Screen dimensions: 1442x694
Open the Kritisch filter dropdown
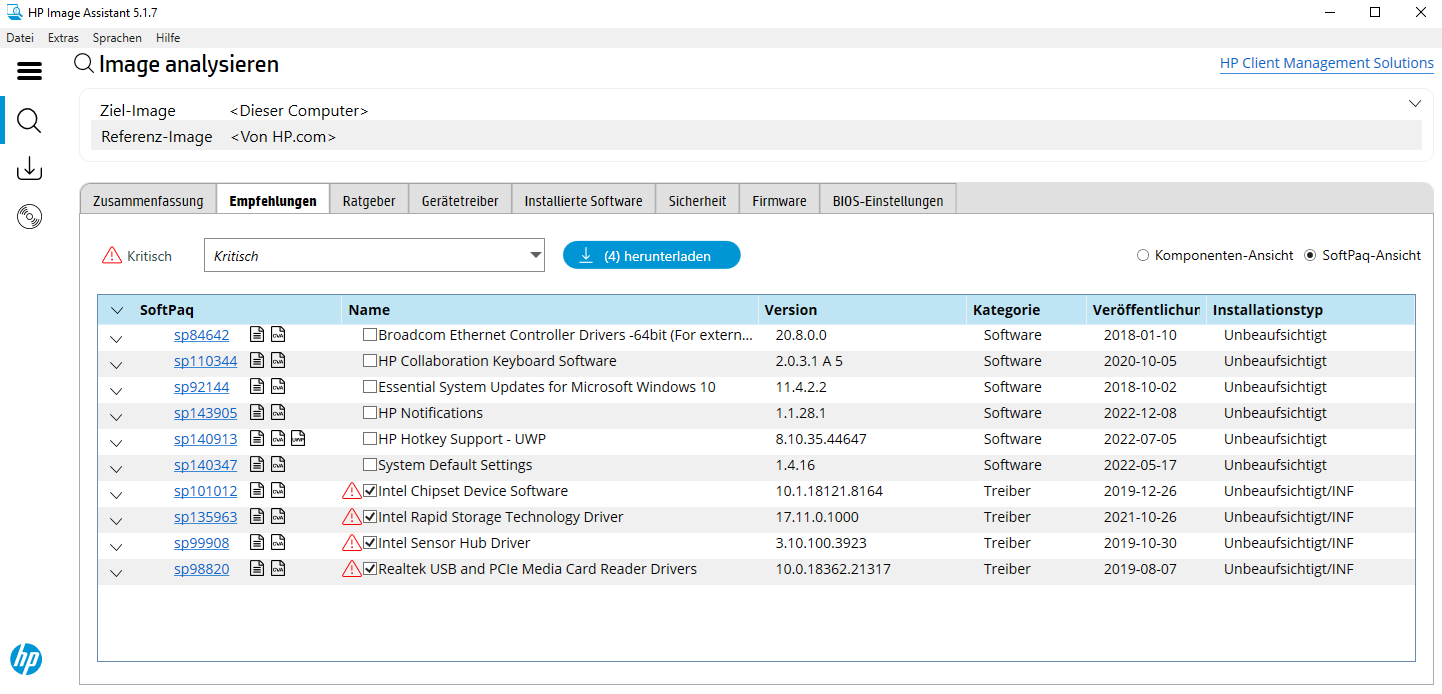tap(374, 255)
